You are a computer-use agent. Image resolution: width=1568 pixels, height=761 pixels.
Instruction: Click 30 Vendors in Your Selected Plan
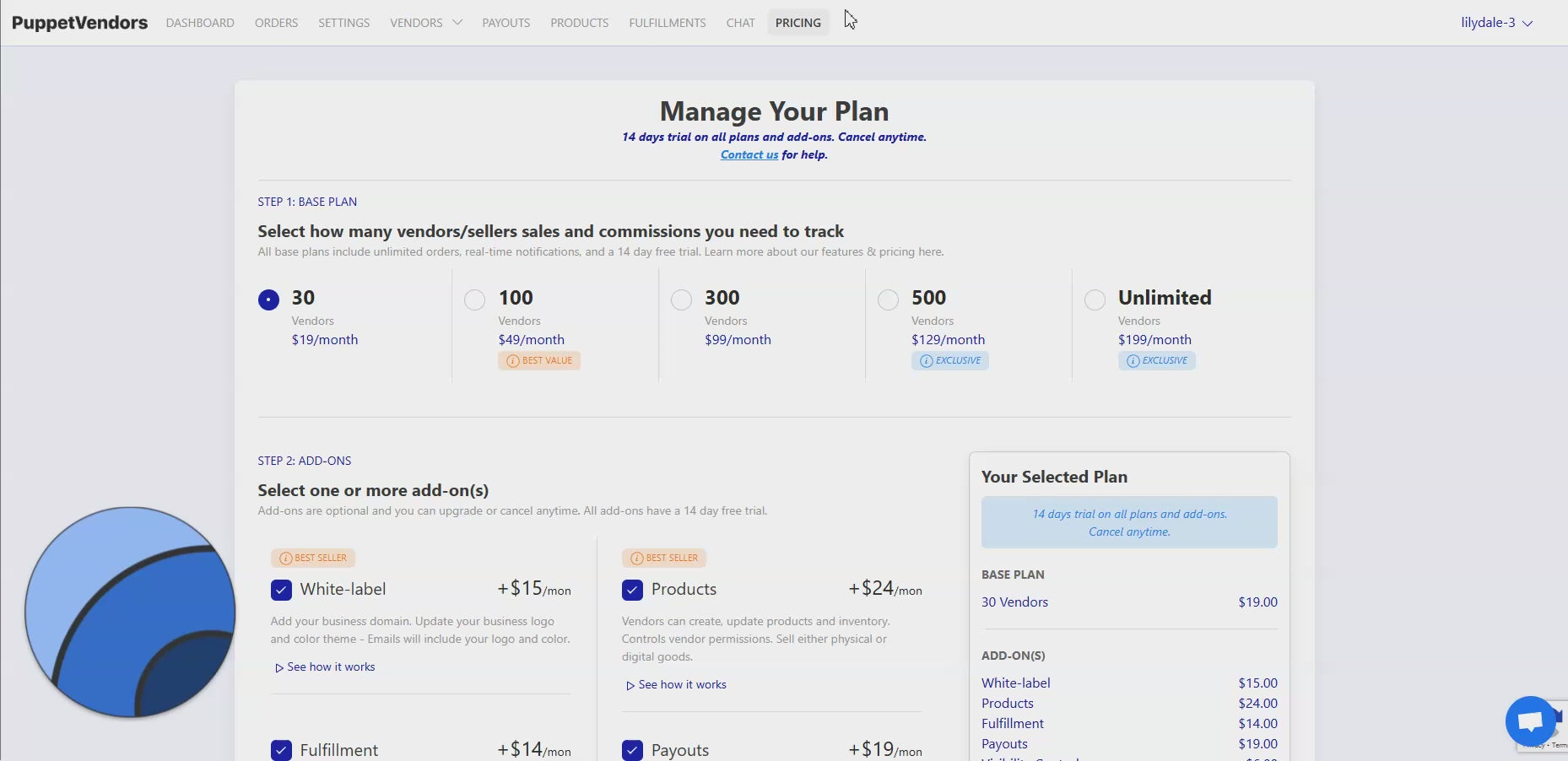1014,602
